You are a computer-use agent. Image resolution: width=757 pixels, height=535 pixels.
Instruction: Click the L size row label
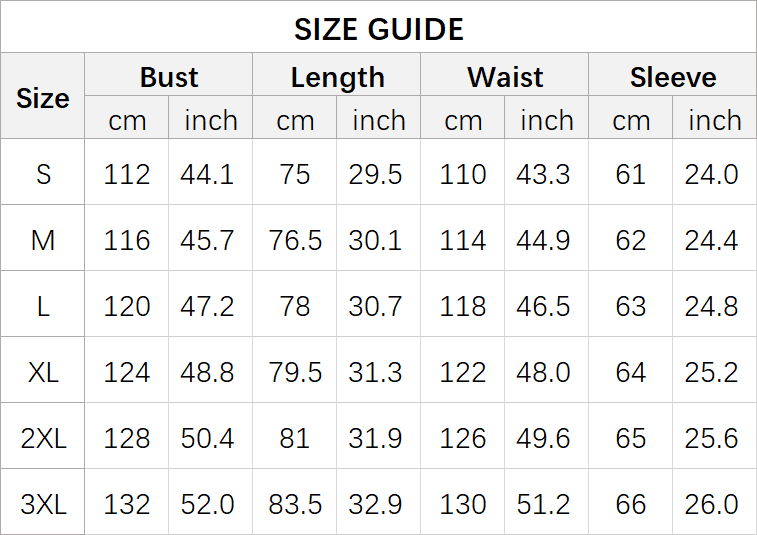(x=43, y=306)
